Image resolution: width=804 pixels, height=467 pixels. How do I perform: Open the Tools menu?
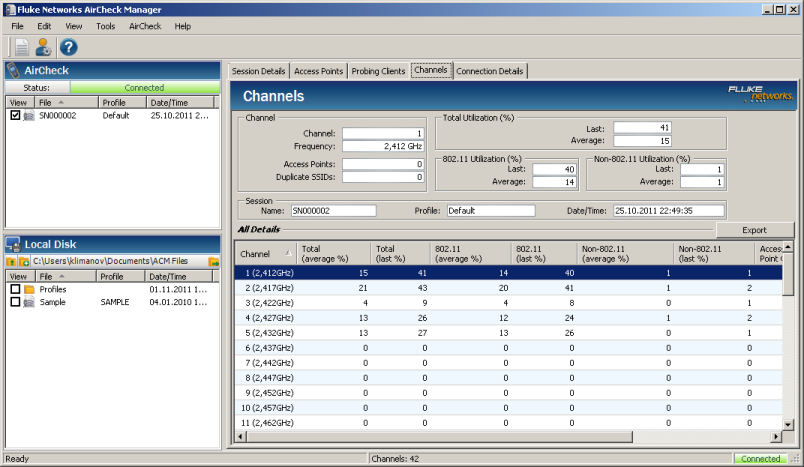click(x=106, y=26)
